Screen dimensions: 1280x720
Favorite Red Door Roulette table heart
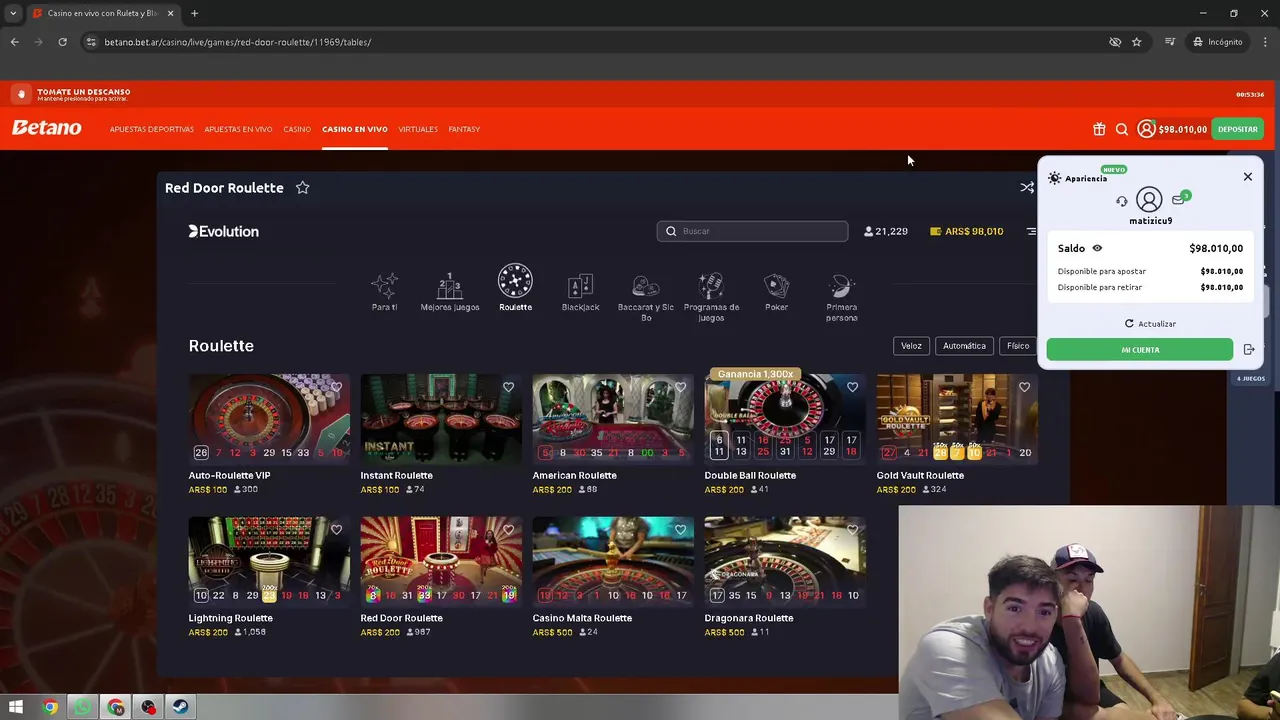coord(508,530)
